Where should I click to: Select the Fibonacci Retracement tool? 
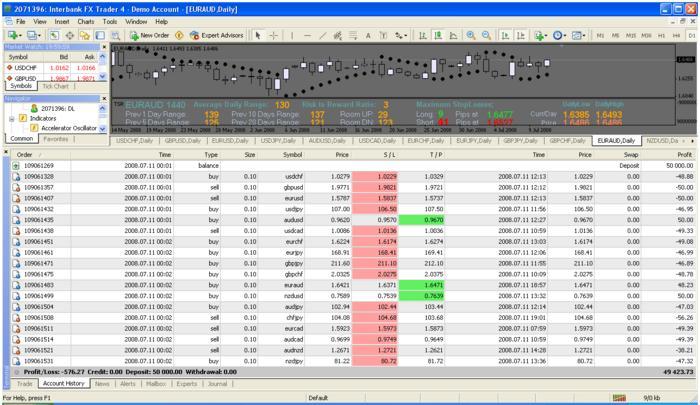pyautogui.click(x=353, y=35)
